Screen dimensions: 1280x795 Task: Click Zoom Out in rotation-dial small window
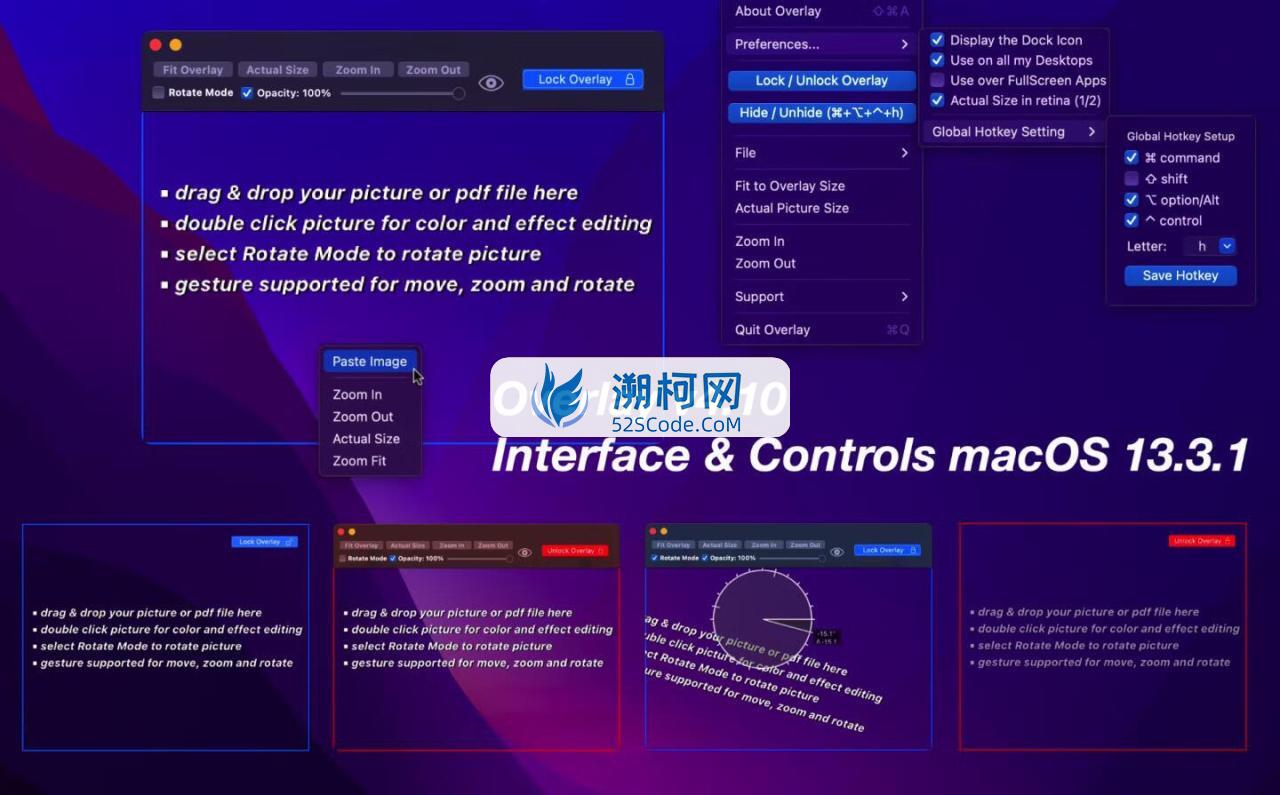804,545
